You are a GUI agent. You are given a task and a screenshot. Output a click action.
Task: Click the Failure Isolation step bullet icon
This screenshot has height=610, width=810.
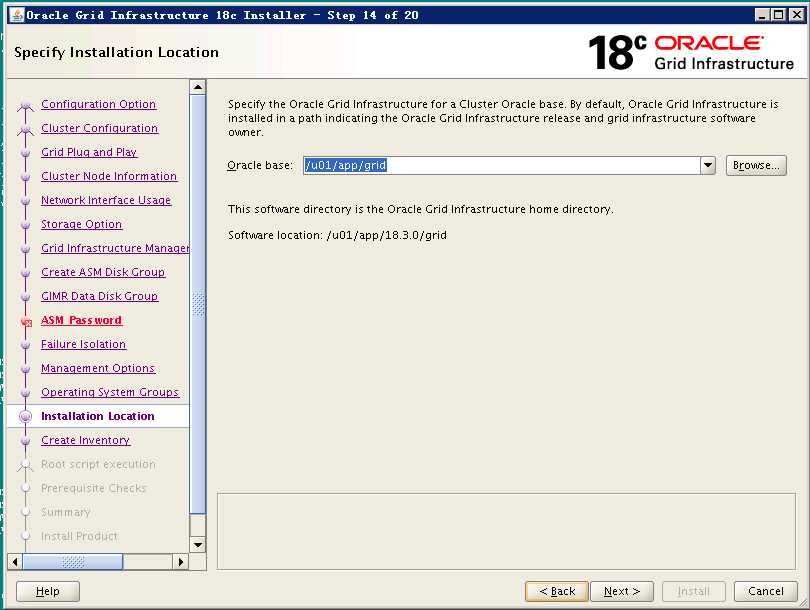pos(25,345)
